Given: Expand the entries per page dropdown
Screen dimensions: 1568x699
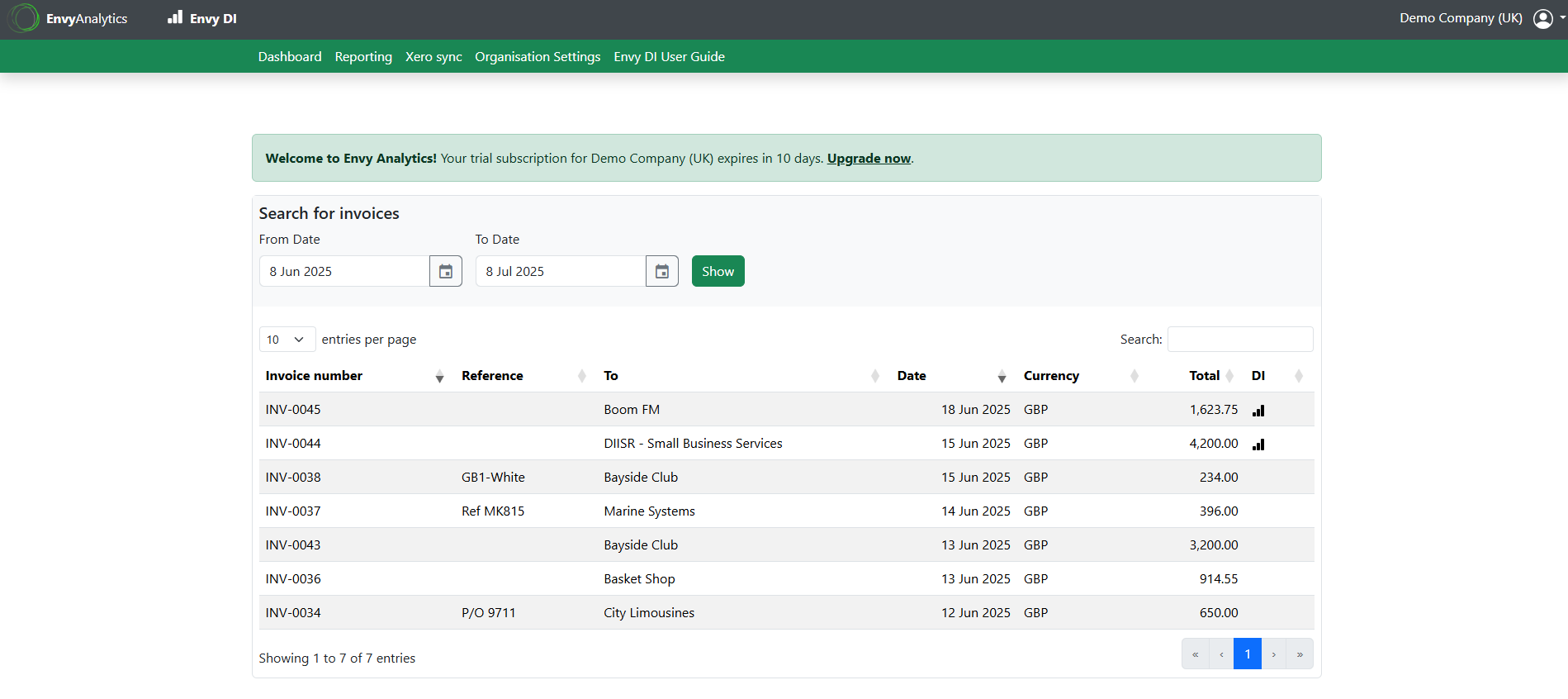Looking at the screenshot, I should tap(287, 340).
